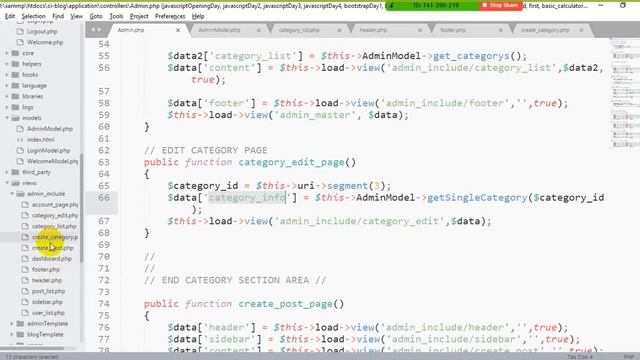This screenshot has height=360, width=640.
Task: Open the Tools menu
Action: (x=116, y=16)
